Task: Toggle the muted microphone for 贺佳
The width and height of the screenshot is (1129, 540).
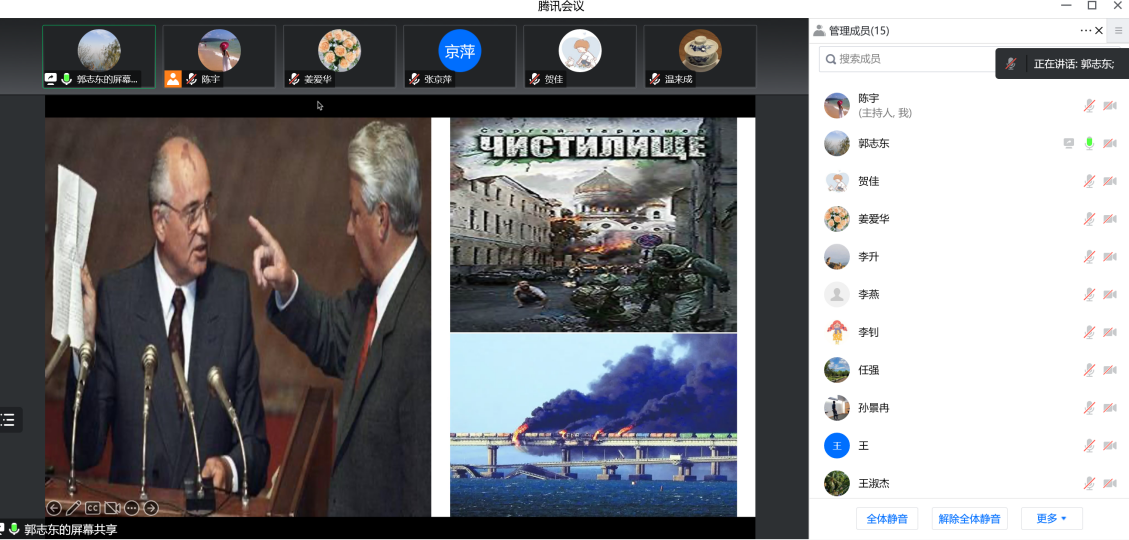Action: click(x=1090, y=182)
